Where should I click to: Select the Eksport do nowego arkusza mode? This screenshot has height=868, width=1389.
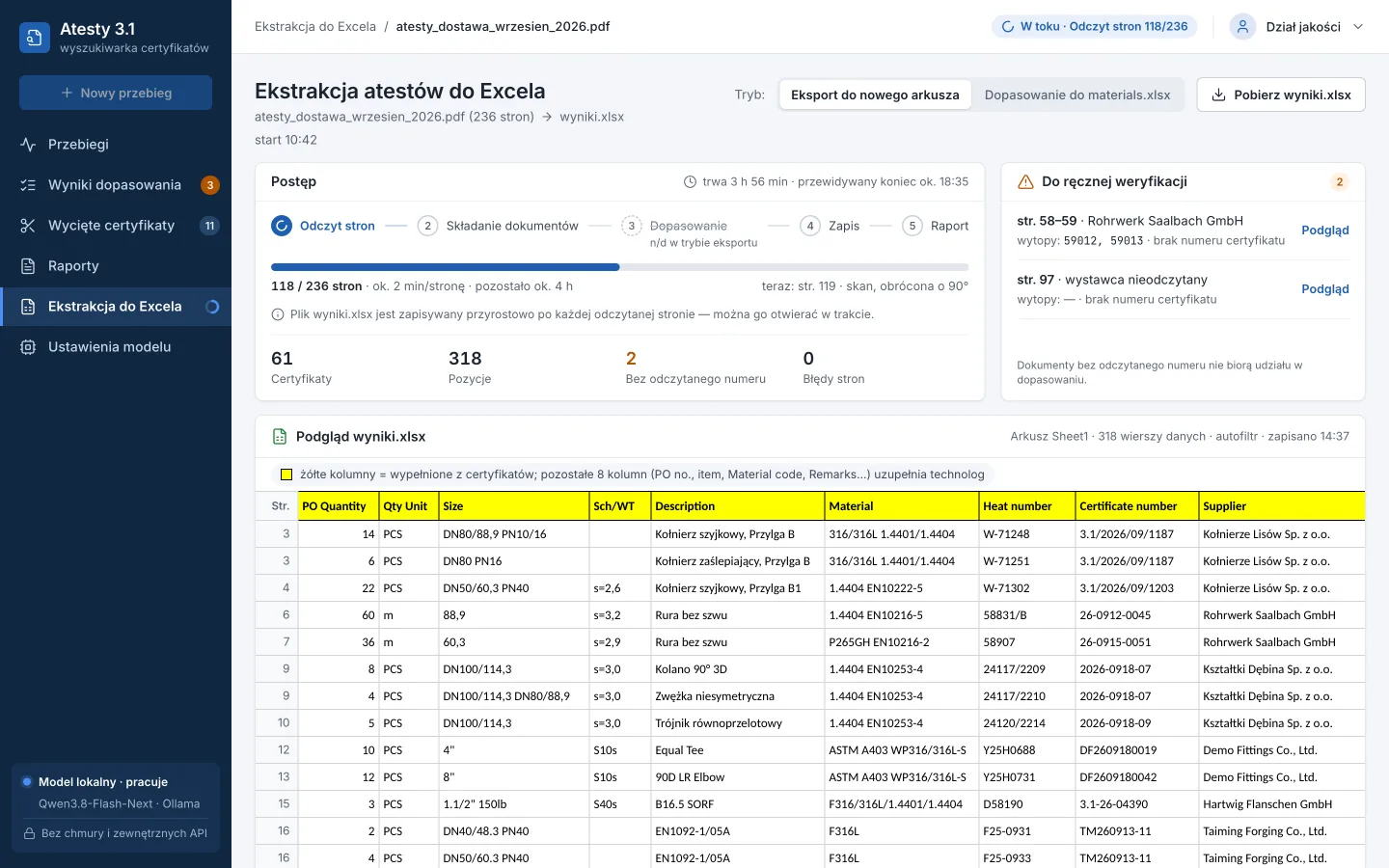[x=875, y=95]
